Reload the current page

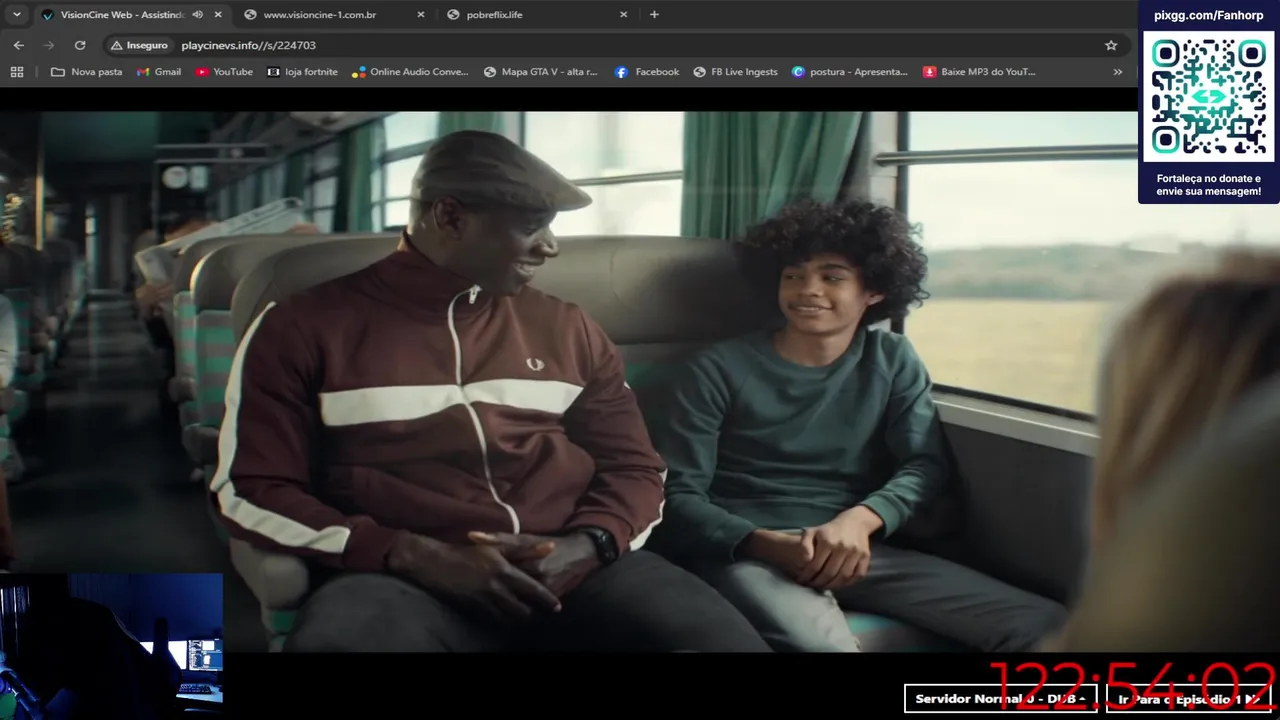coord(80,45)
